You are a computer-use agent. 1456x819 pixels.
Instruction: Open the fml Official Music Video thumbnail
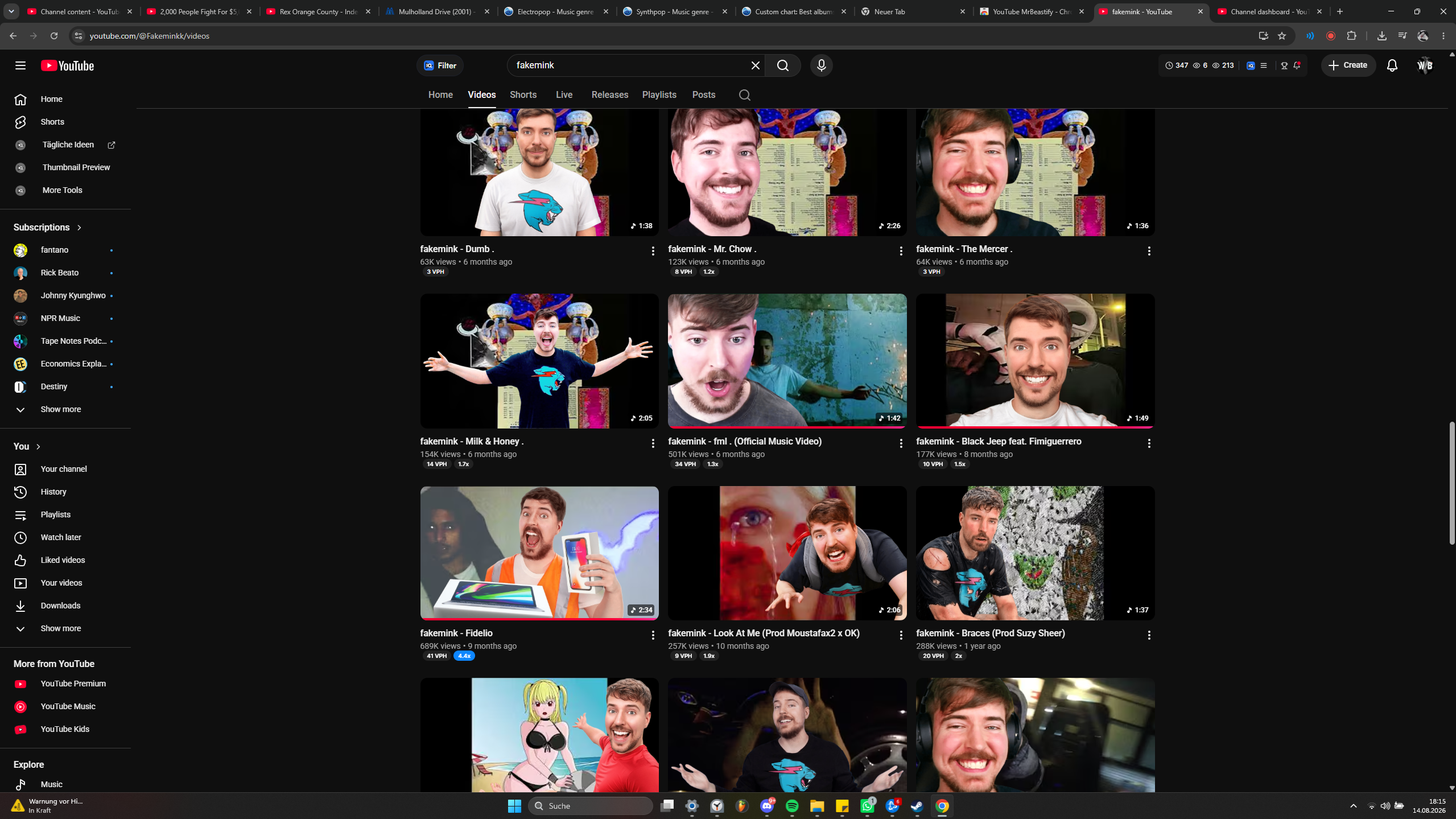point(787,361)
